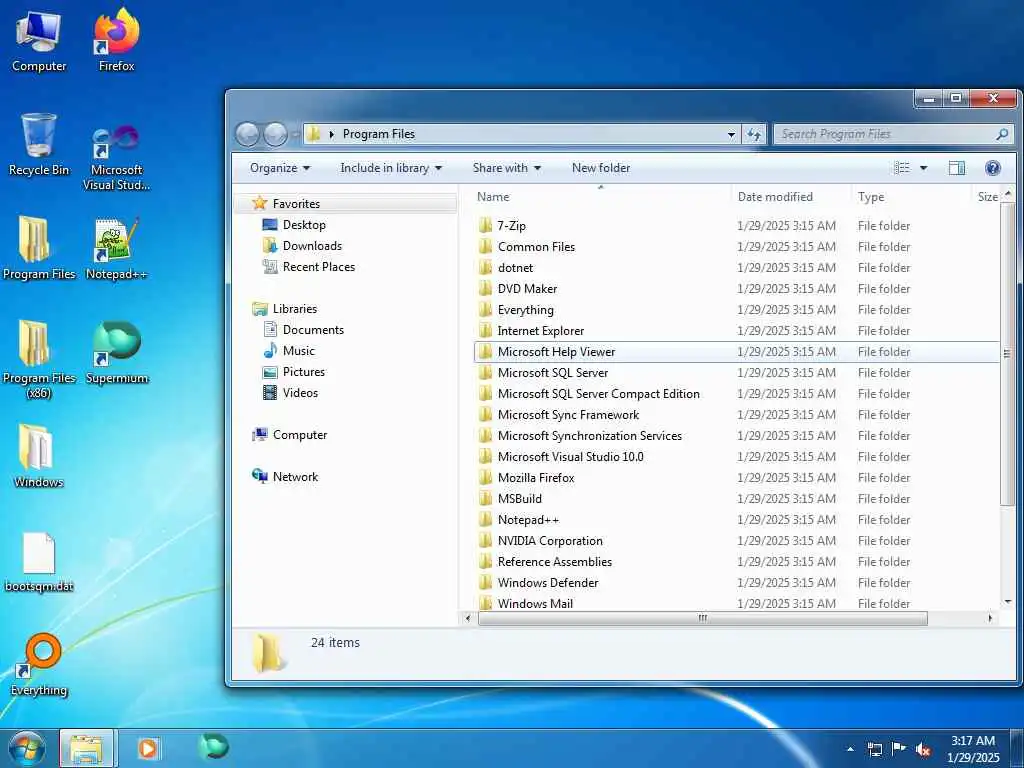Select the bootsqm.dat file on desktop

[39, 562]
